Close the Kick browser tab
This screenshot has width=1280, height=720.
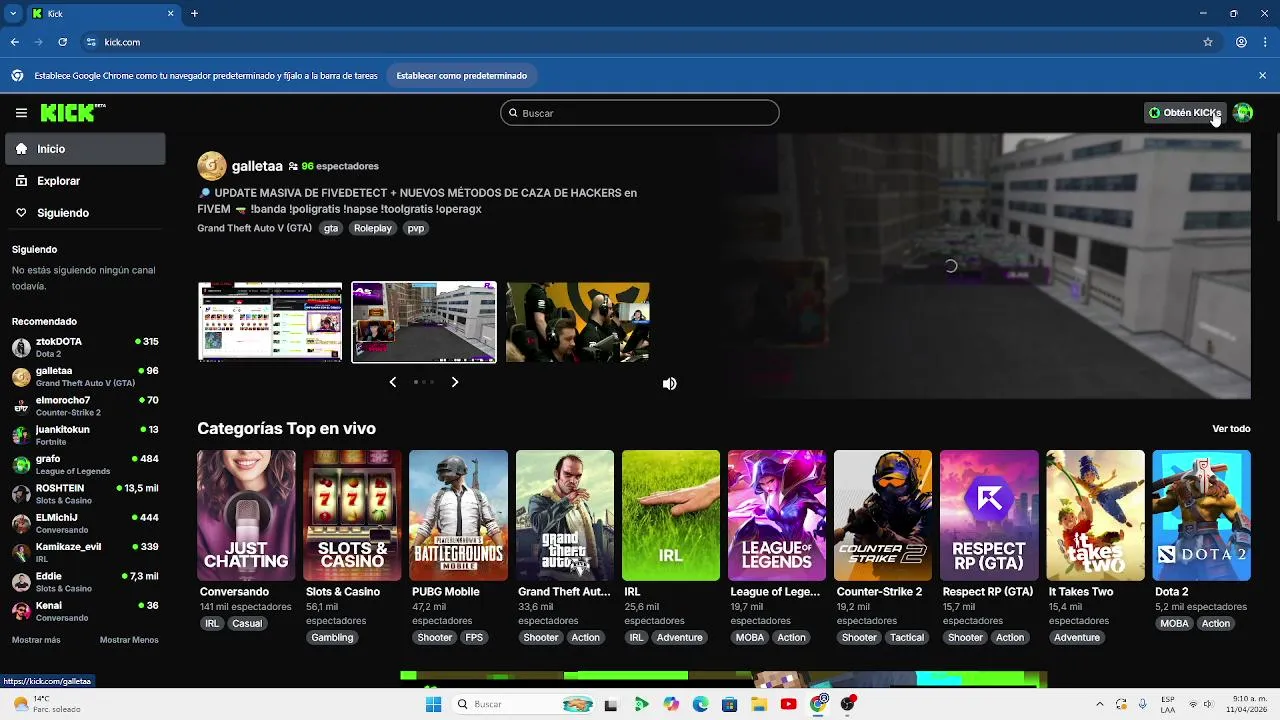(x=171, y=14)
